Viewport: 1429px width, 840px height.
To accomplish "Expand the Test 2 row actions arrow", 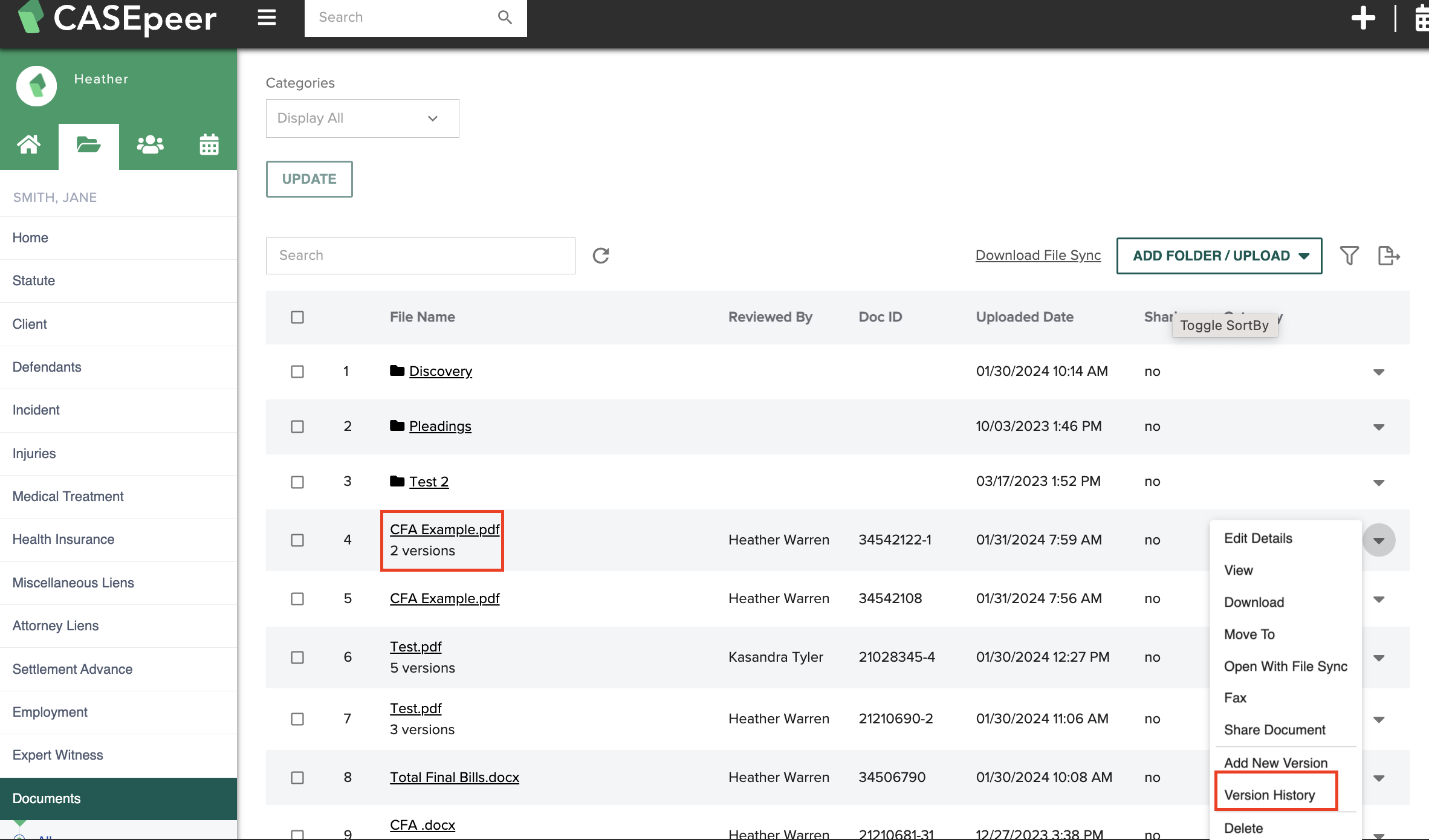I will [1379, 483].
